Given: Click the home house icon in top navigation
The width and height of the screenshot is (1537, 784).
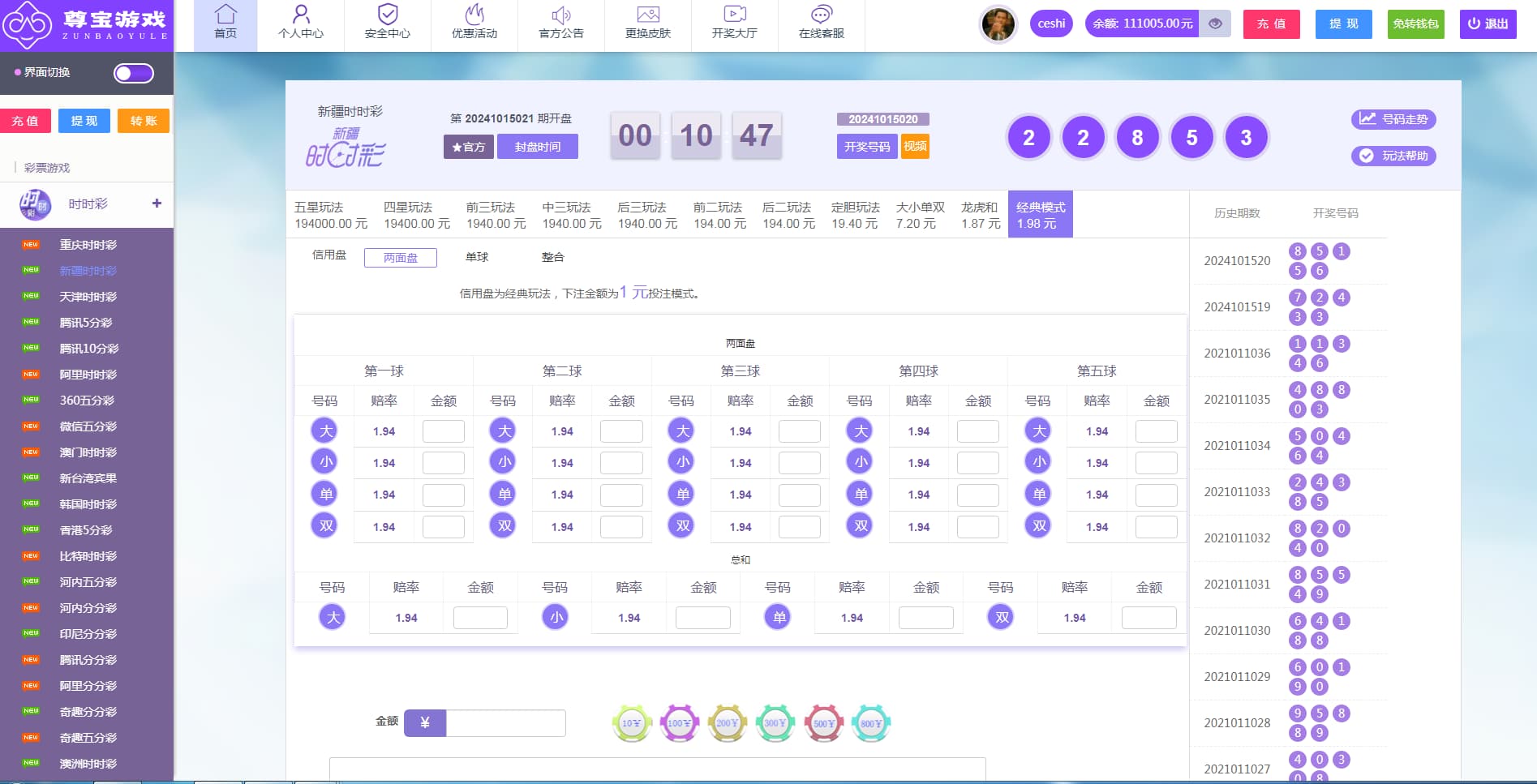Looking at the screenshot, I should click(x=225, y=15).
